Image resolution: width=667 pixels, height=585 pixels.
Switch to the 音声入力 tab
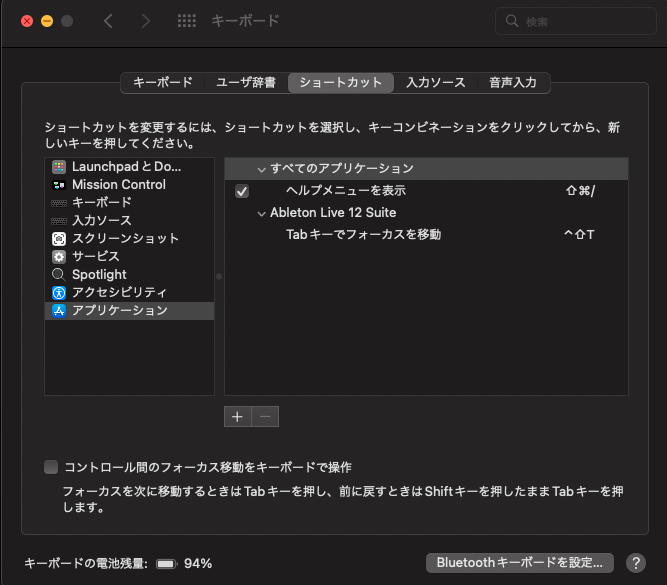513,83
